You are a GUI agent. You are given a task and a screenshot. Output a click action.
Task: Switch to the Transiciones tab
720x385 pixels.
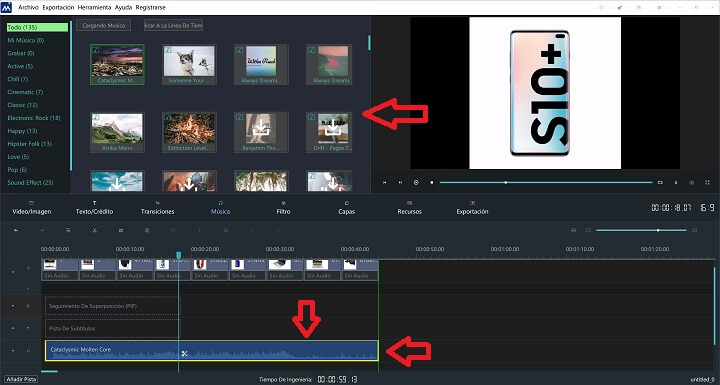pos(158,208)
